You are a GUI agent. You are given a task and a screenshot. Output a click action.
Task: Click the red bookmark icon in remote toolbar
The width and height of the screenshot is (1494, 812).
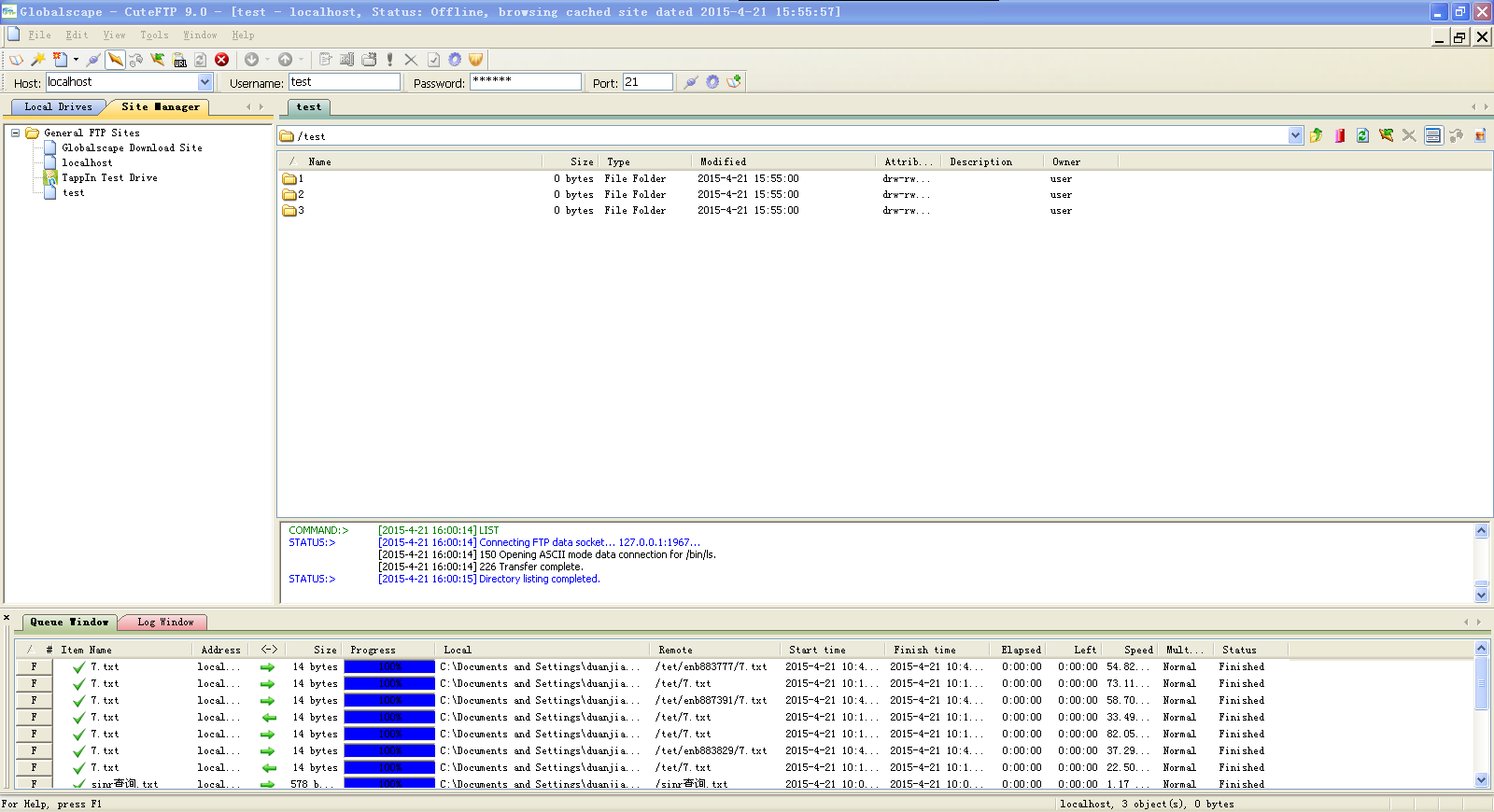1340,136
